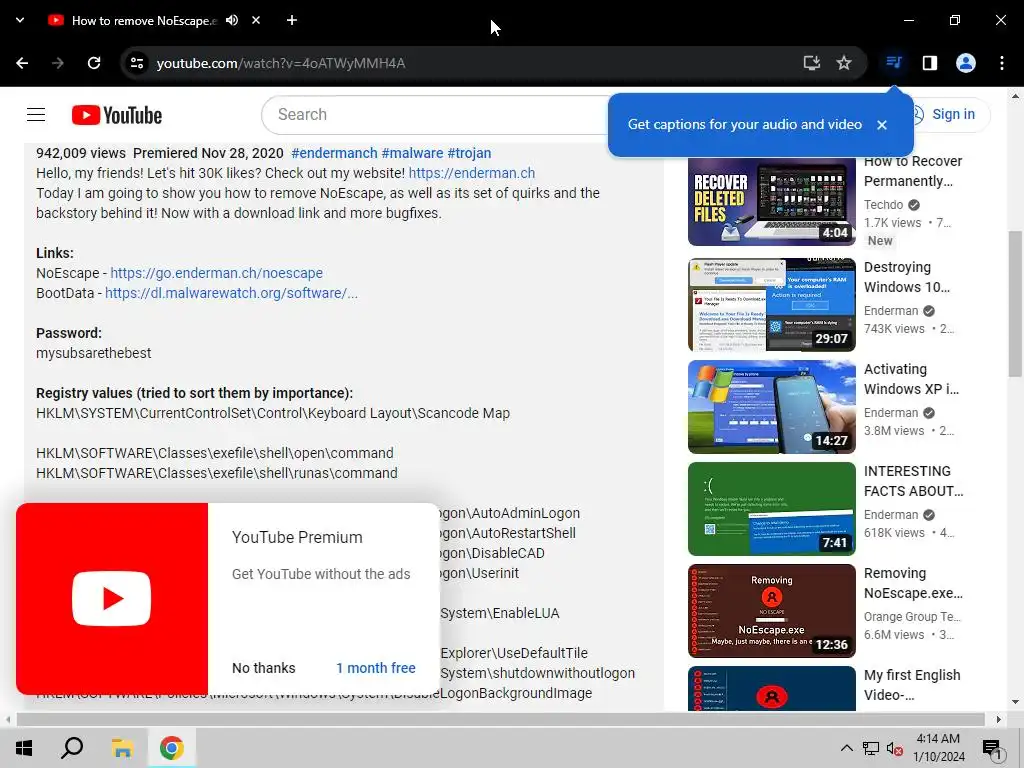Accept 1 month free Premium offer
Viewport: 1024px width, 768px height.
pyautogui.click(x=376, y=668)
